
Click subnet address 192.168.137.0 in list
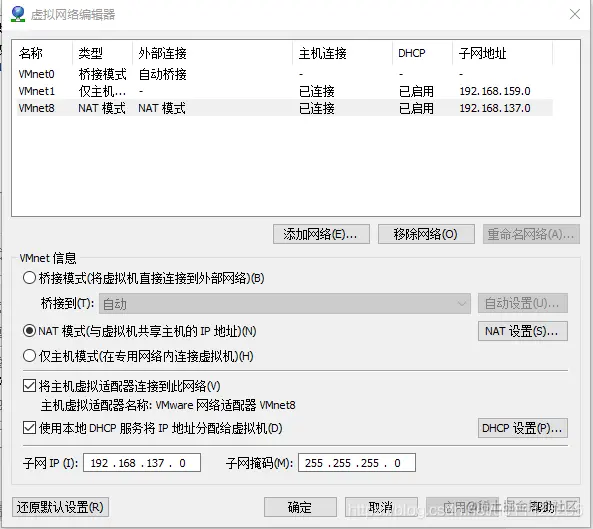coord(495,108)
